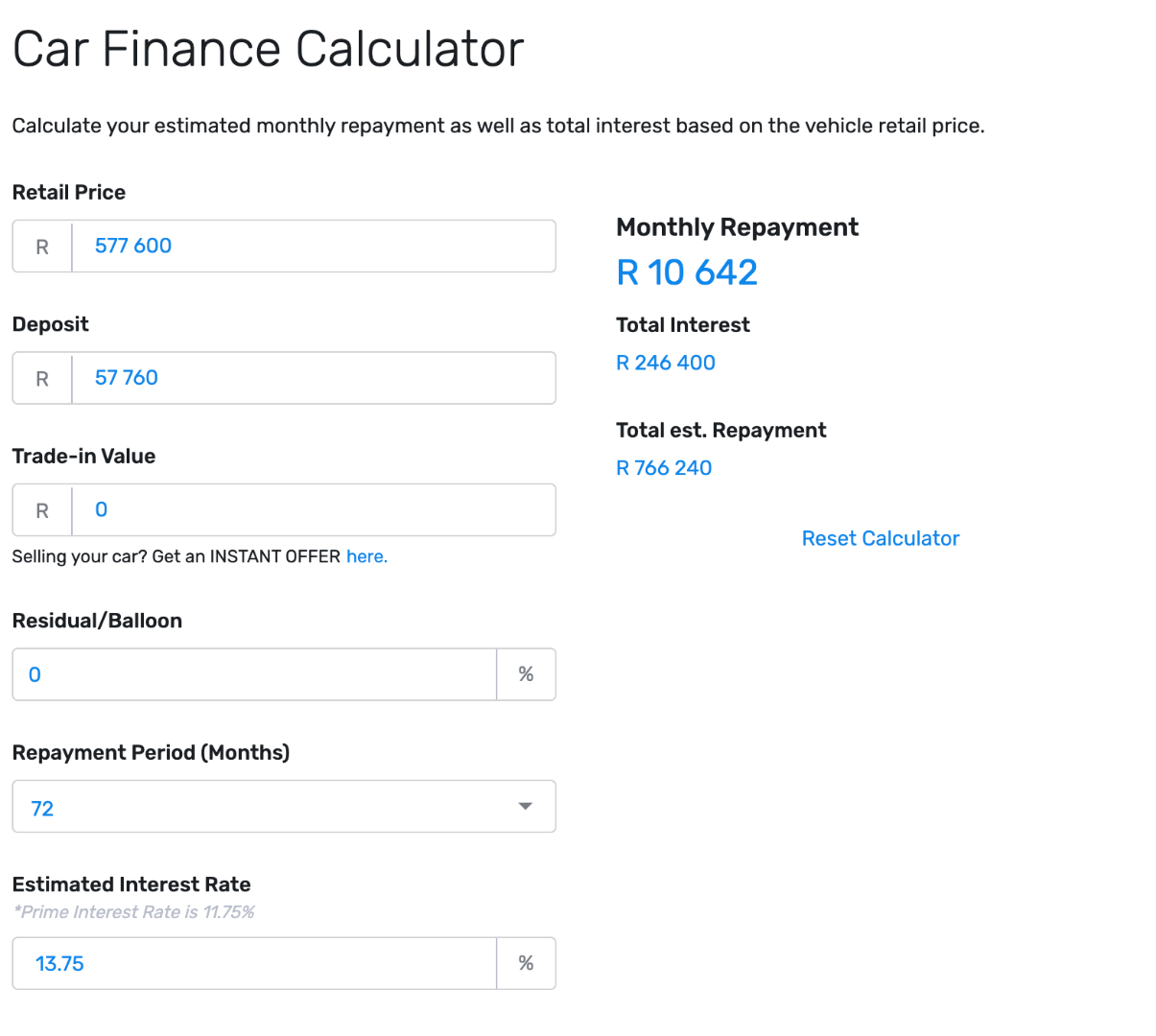
Task: Click the Retail Price input field
Action: tap(313, 246)
